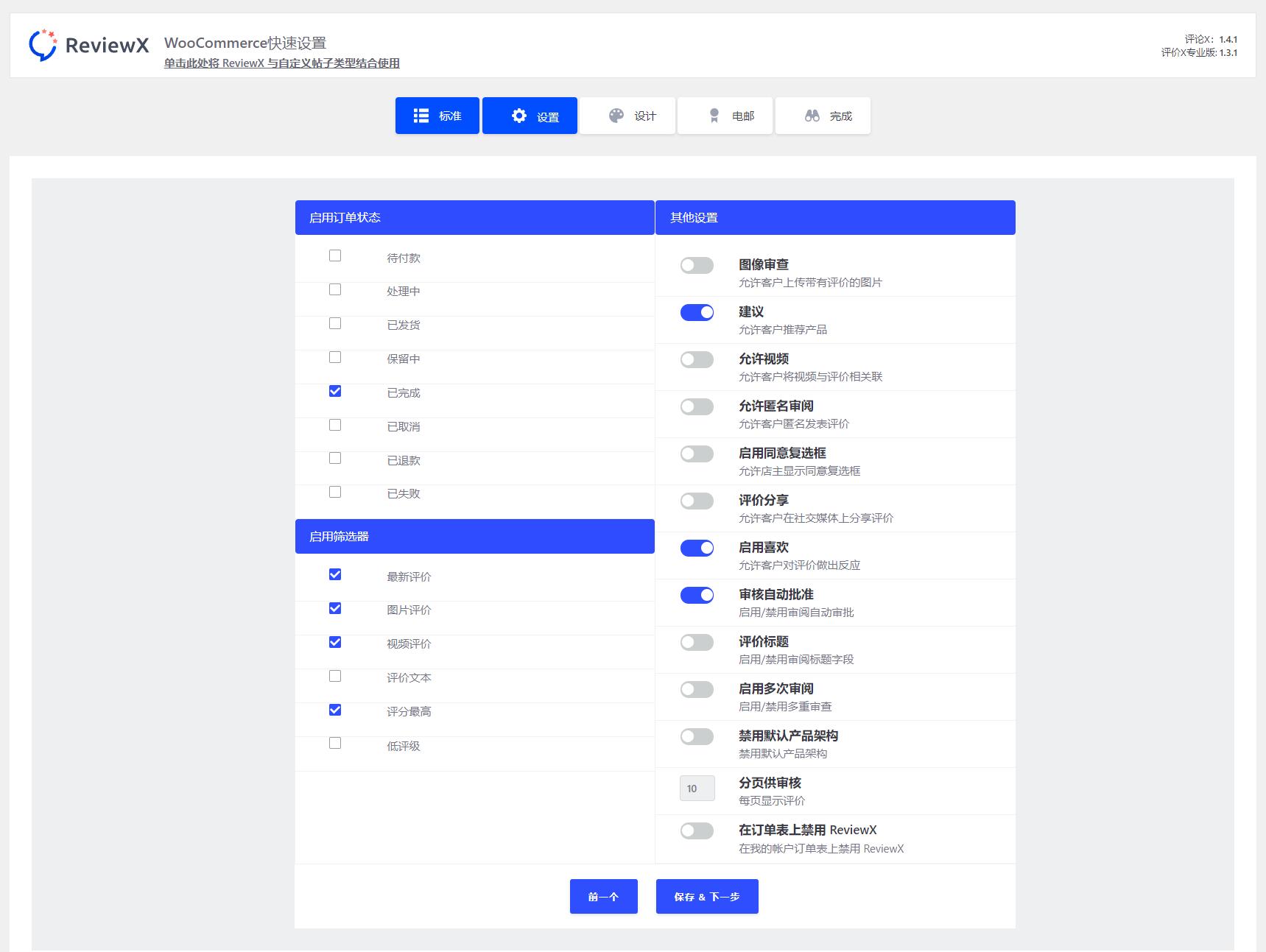Click the 评论X: 1.4.1 version text

coord(1211,39)
